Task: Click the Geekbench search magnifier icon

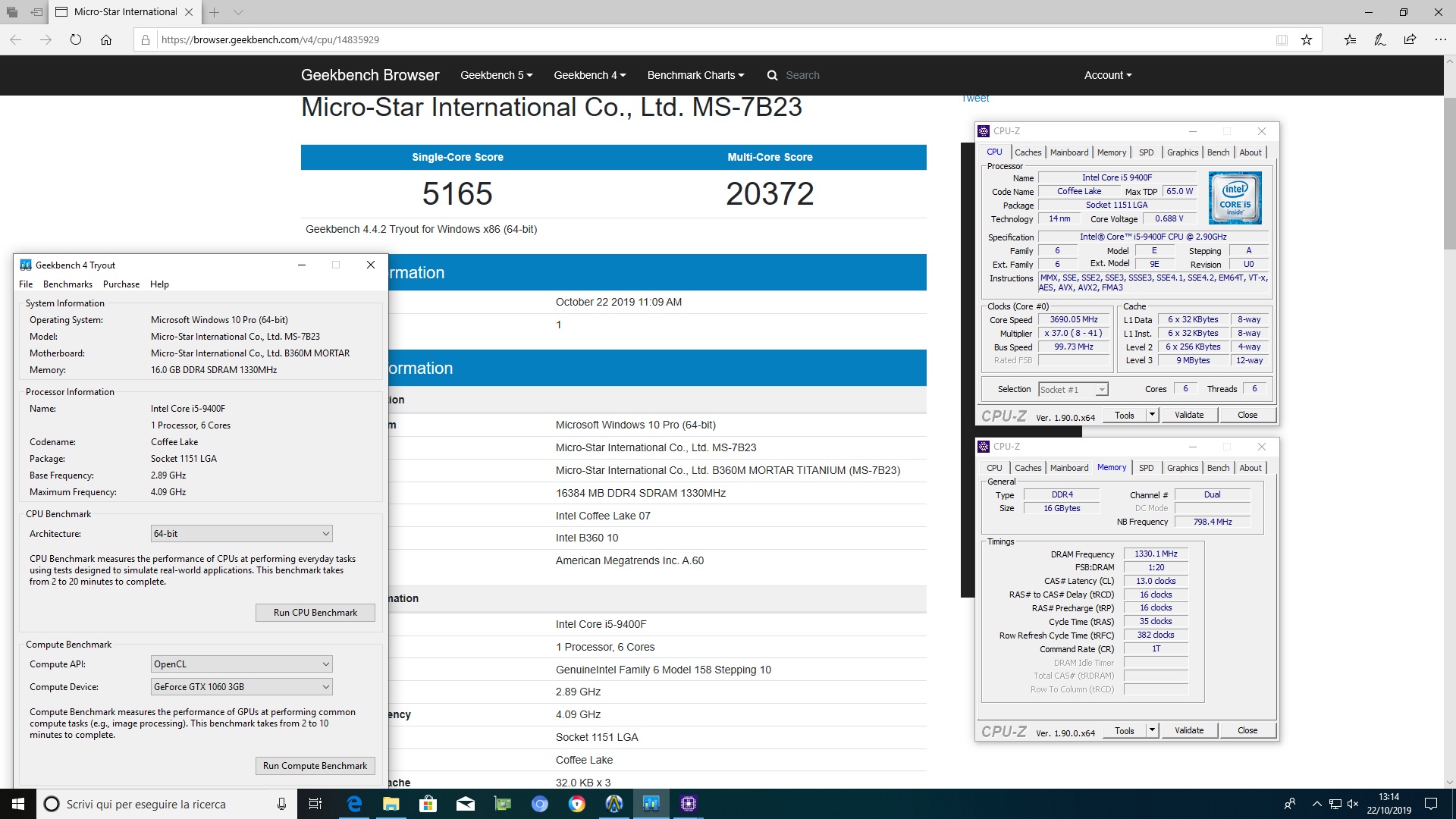Action: [772, 75]
